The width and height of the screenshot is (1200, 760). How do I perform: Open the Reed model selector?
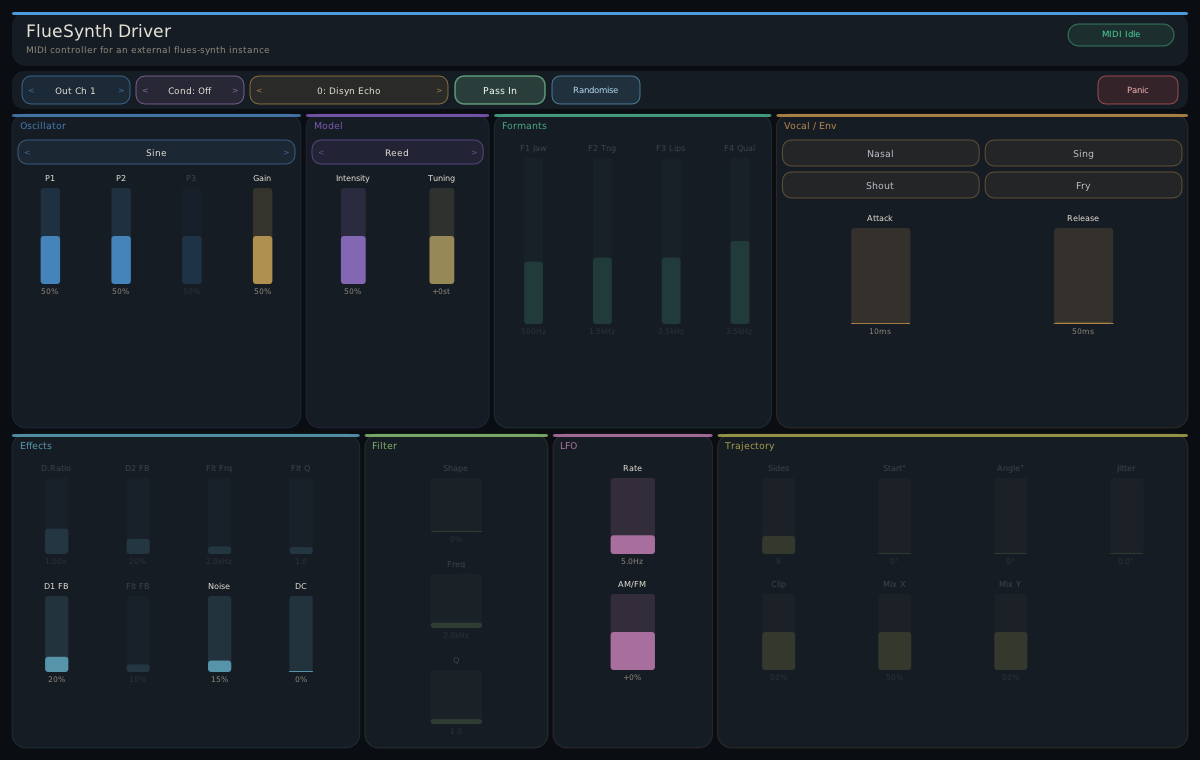click(397, 152)
